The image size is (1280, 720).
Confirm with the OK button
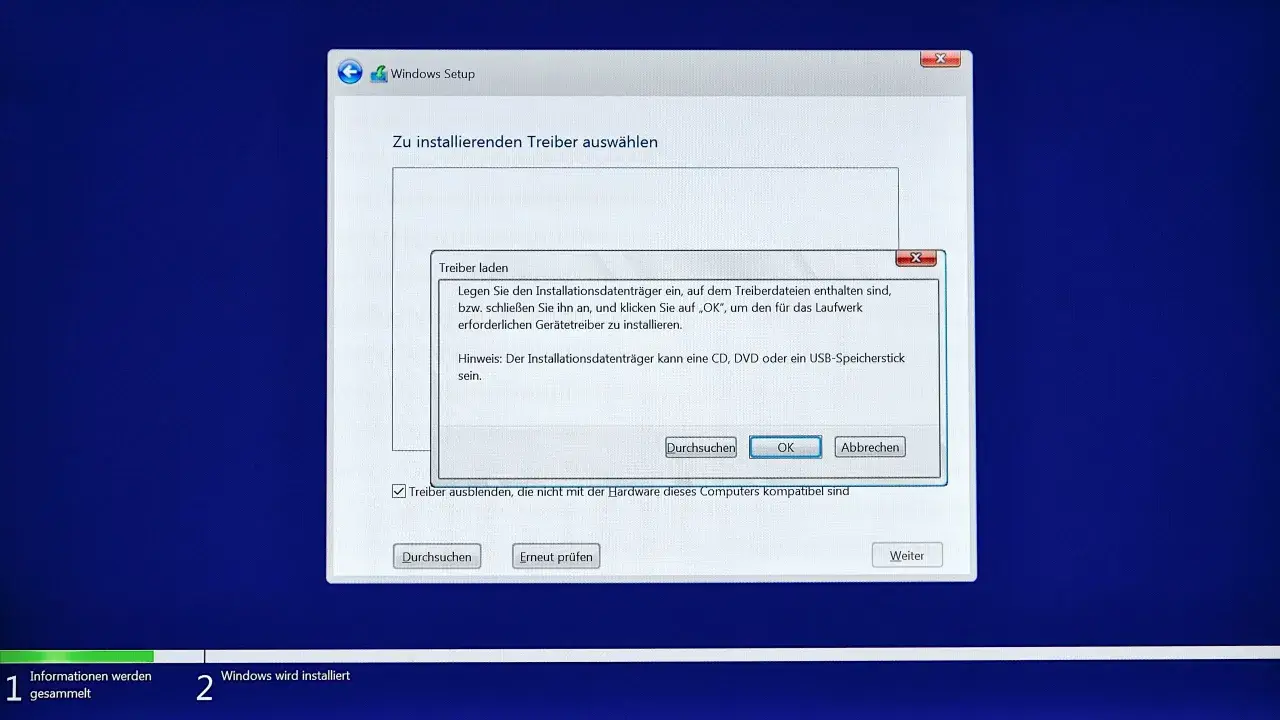(785, 447)
